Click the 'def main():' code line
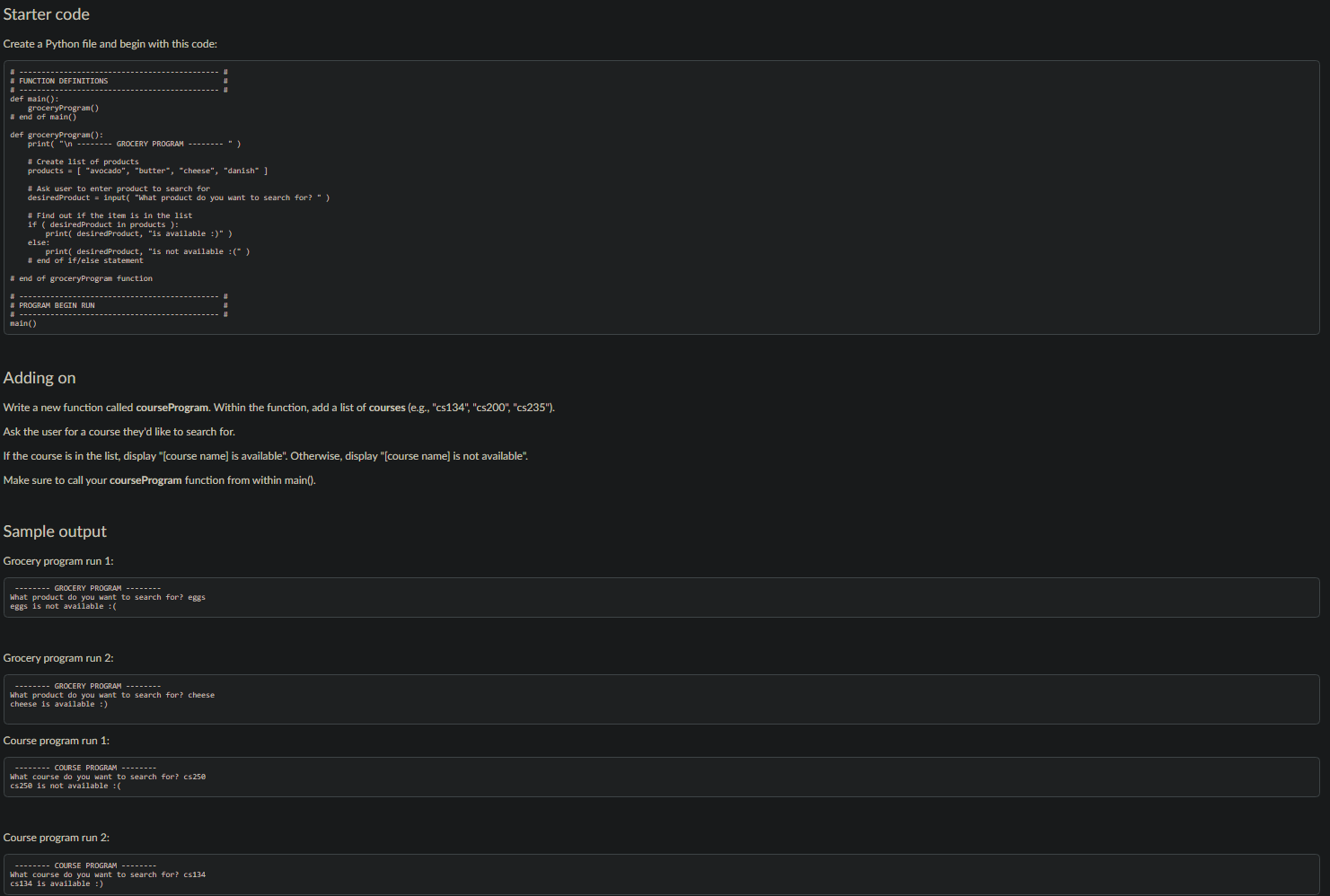 pyautogui.click(x=34, y=99)
